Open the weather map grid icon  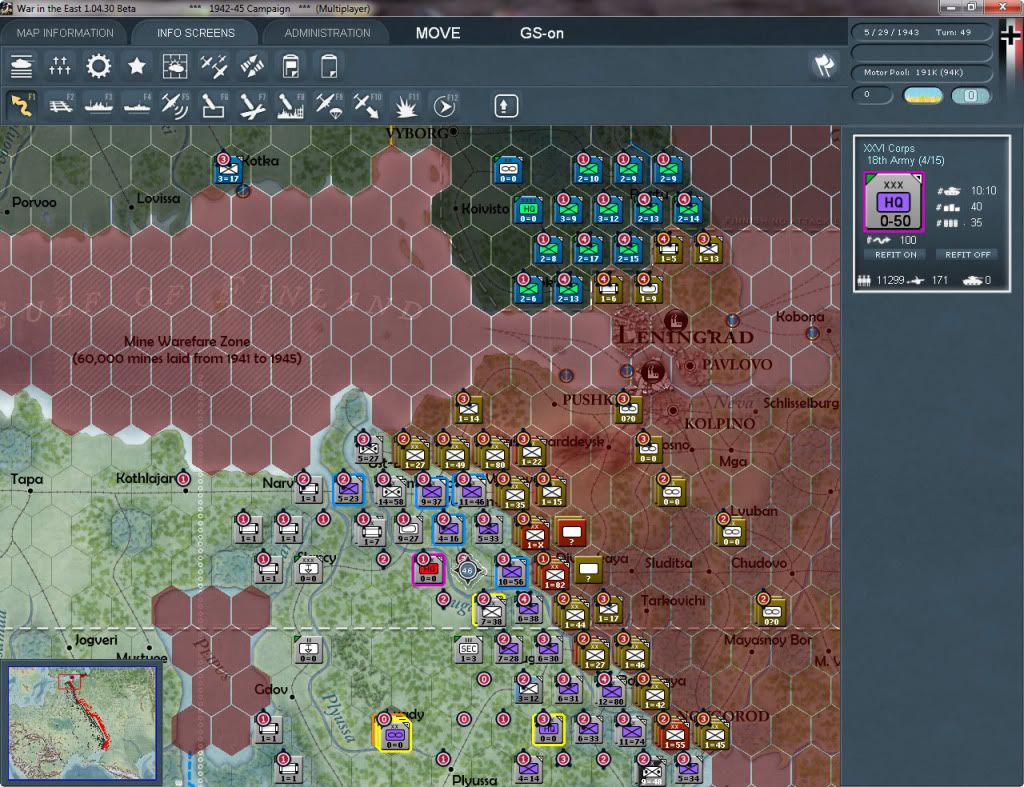175,67
